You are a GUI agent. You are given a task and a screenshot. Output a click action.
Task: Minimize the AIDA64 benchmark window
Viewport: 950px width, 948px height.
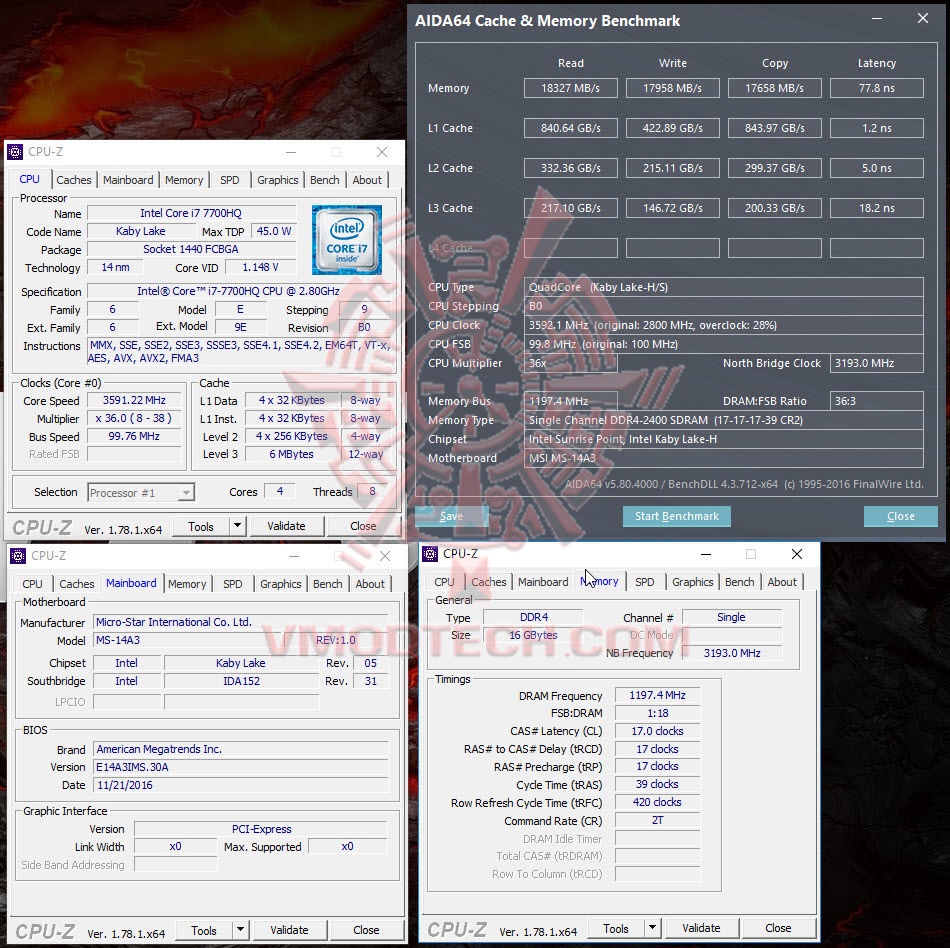pyautogui.click(x=877, y=19)
